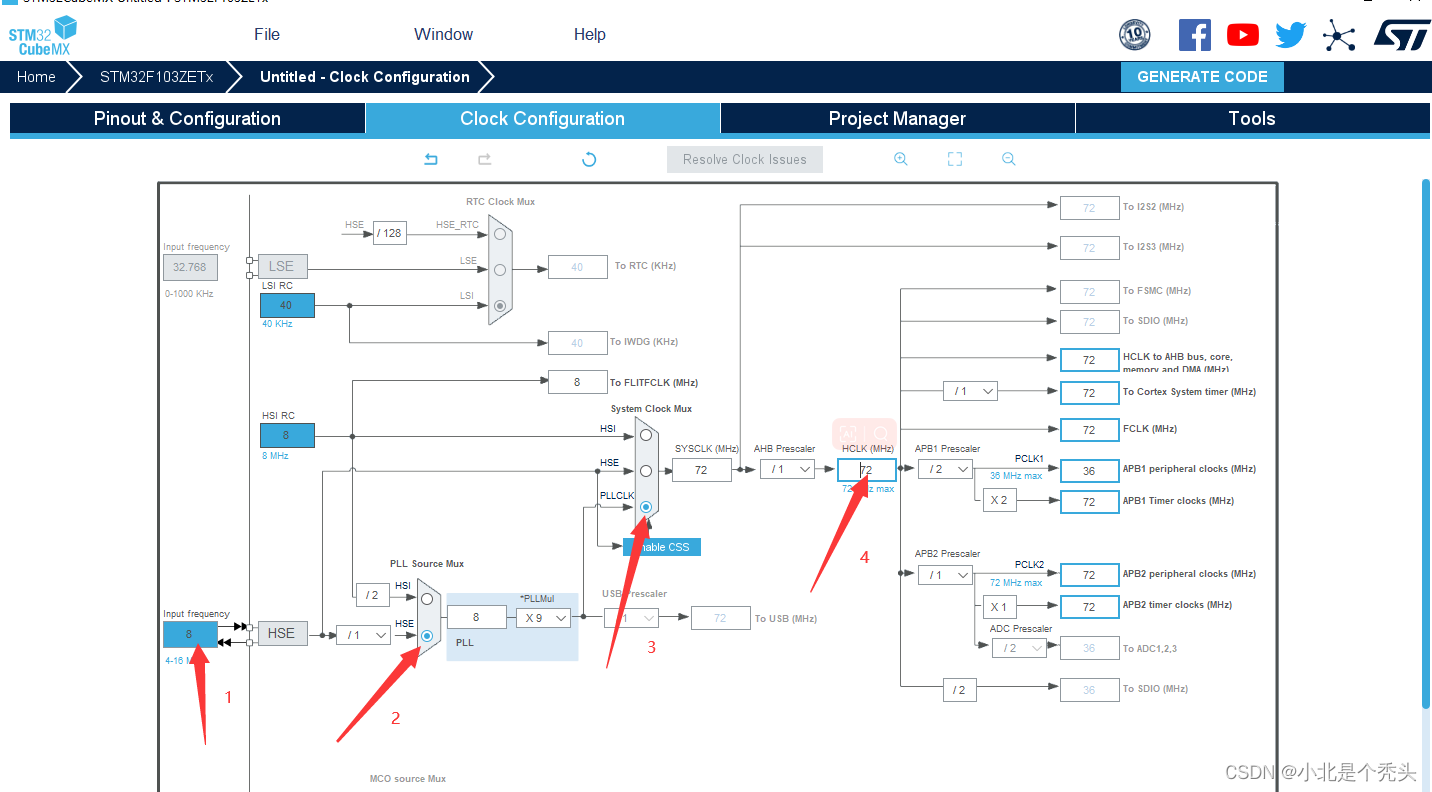The height and width of the screenshot is (792, 1432).
Task: Click the refresh/reset clock icon
Action: click(x=589, y=159)
